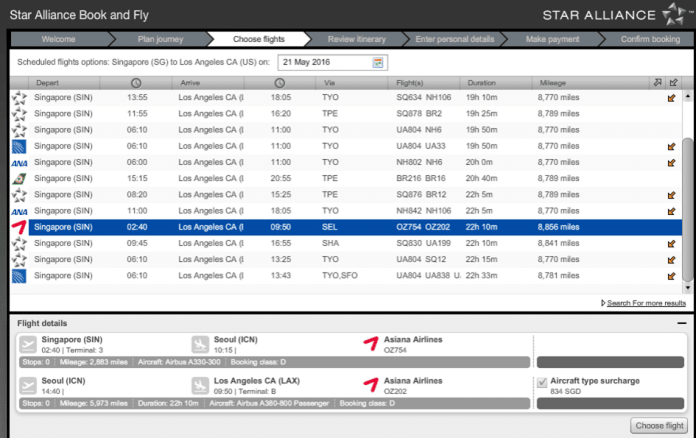Click the scroll down arrow of flight list
This screenshot has width=696, height=438.
coord(688,288)
